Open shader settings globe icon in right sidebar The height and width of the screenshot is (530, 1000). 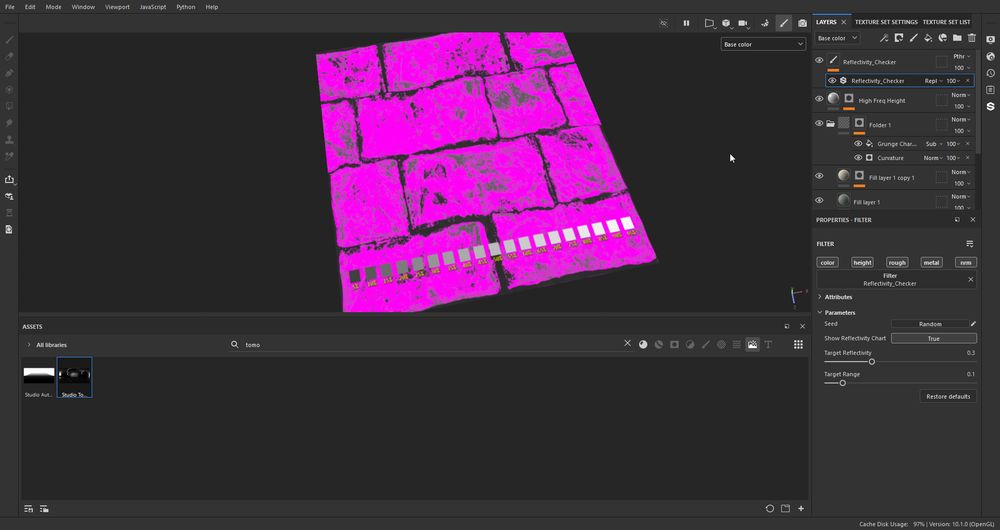point(990,56)
